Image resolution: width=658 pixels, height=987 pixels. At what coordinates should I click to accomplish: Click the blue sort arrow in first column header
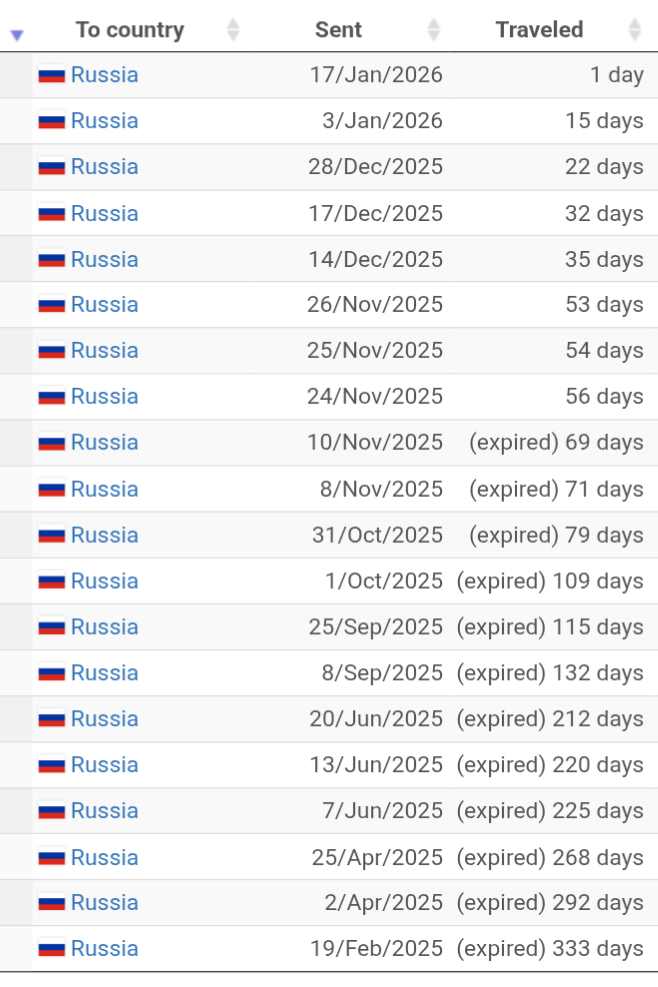[17, 35]
